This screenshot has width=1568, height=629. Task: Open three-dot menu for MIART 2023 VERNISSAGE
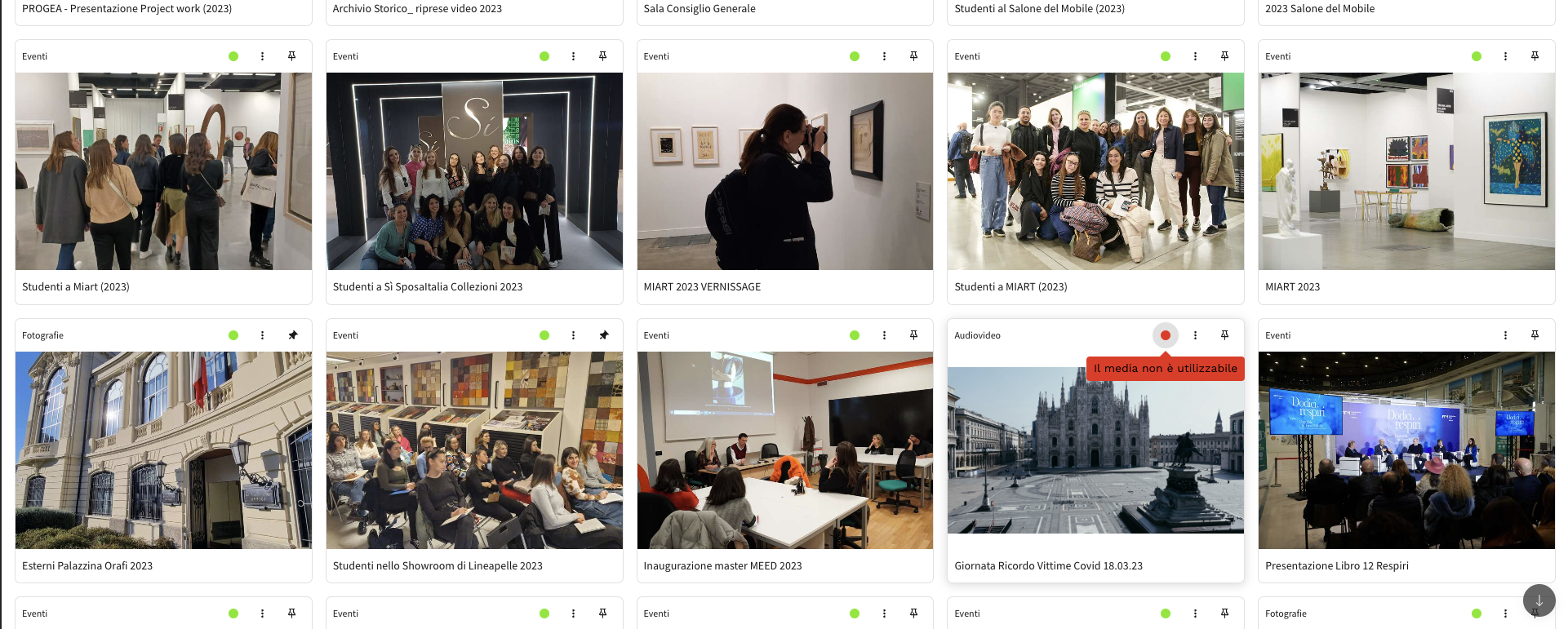point(884,56)
